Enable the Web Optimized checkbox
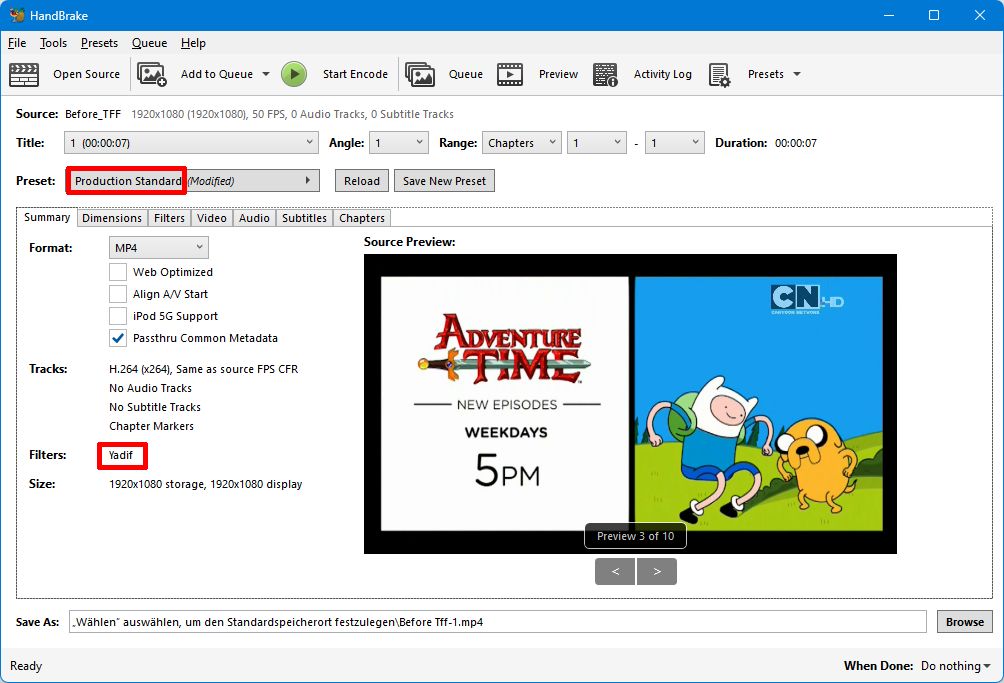Screen dimensions: 1004x683 tap(118, 272)
